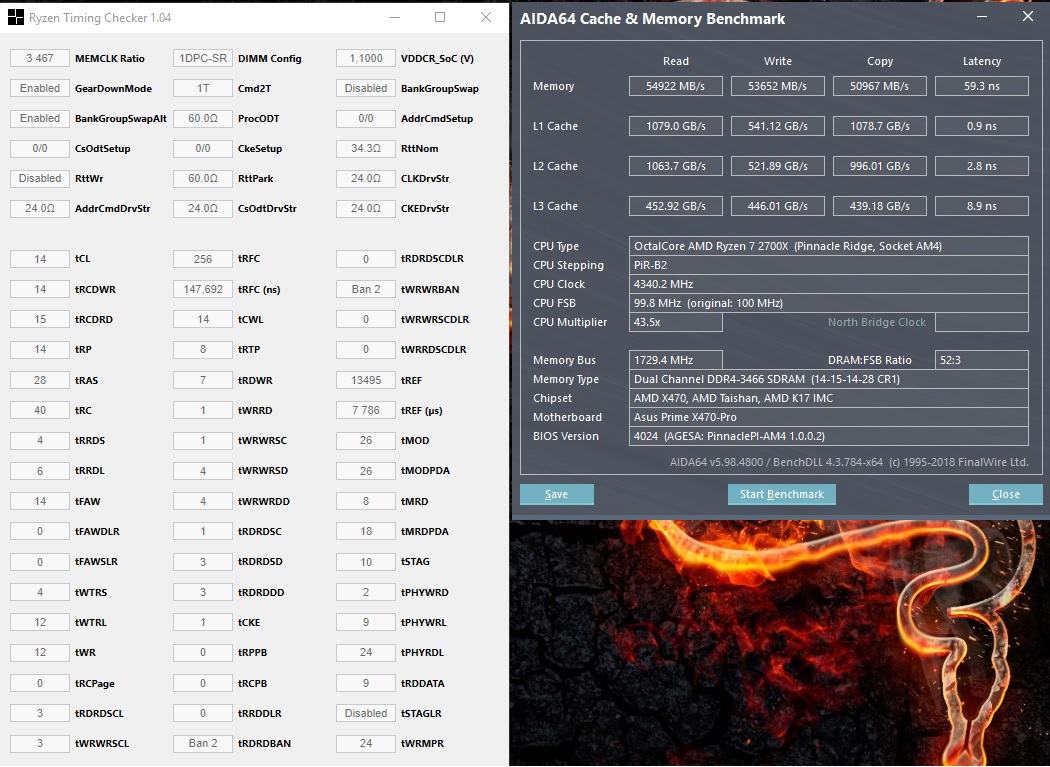Click the tRCDRD value 15
Screen dimensions: 1050x767
pyautogui.click(x=40, y=320)
